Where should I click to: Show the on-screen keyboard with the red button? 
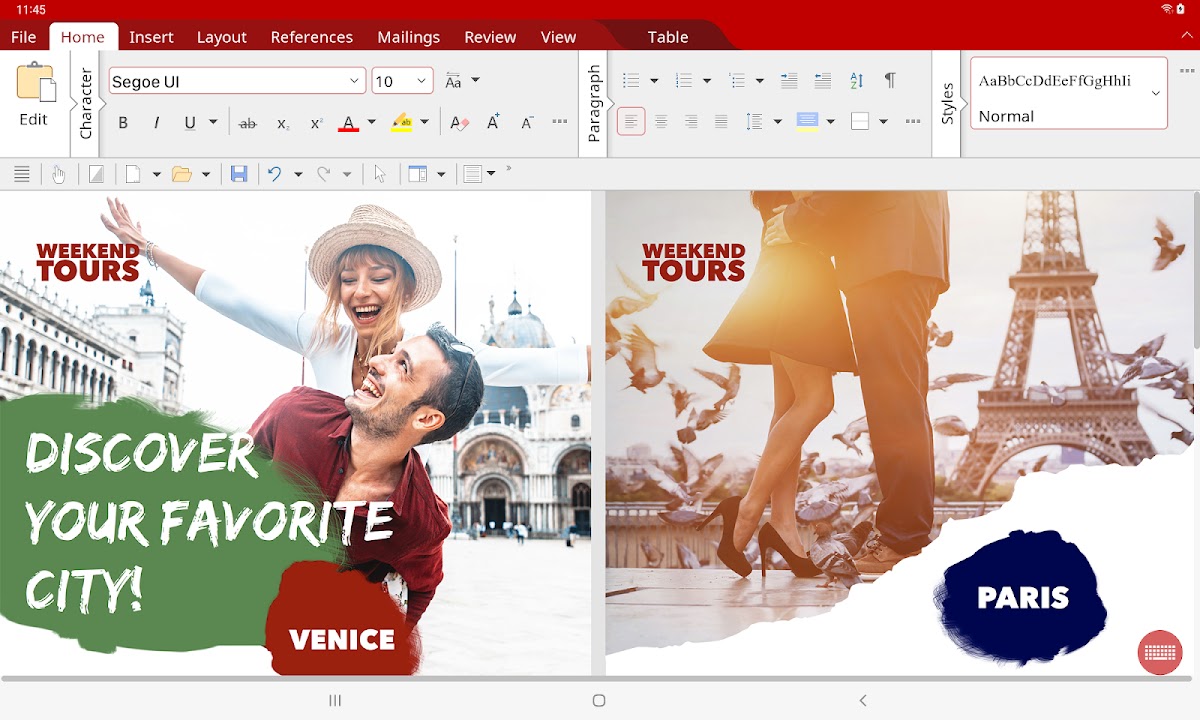click(x=1160, y=652)
